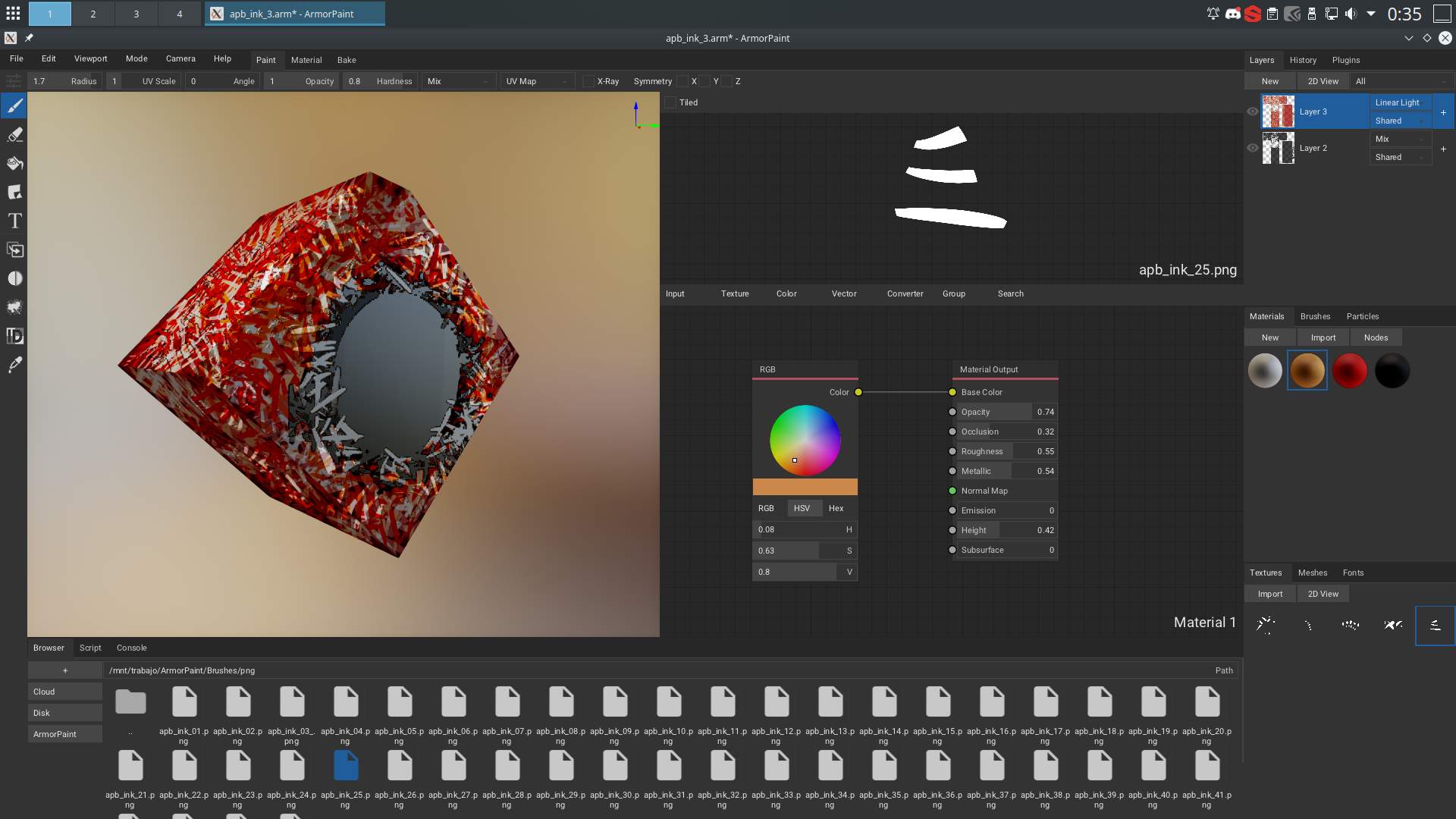This screenshot has height=819, width=1456.
Task: Switch to the Bake tab
Action: 347,60
